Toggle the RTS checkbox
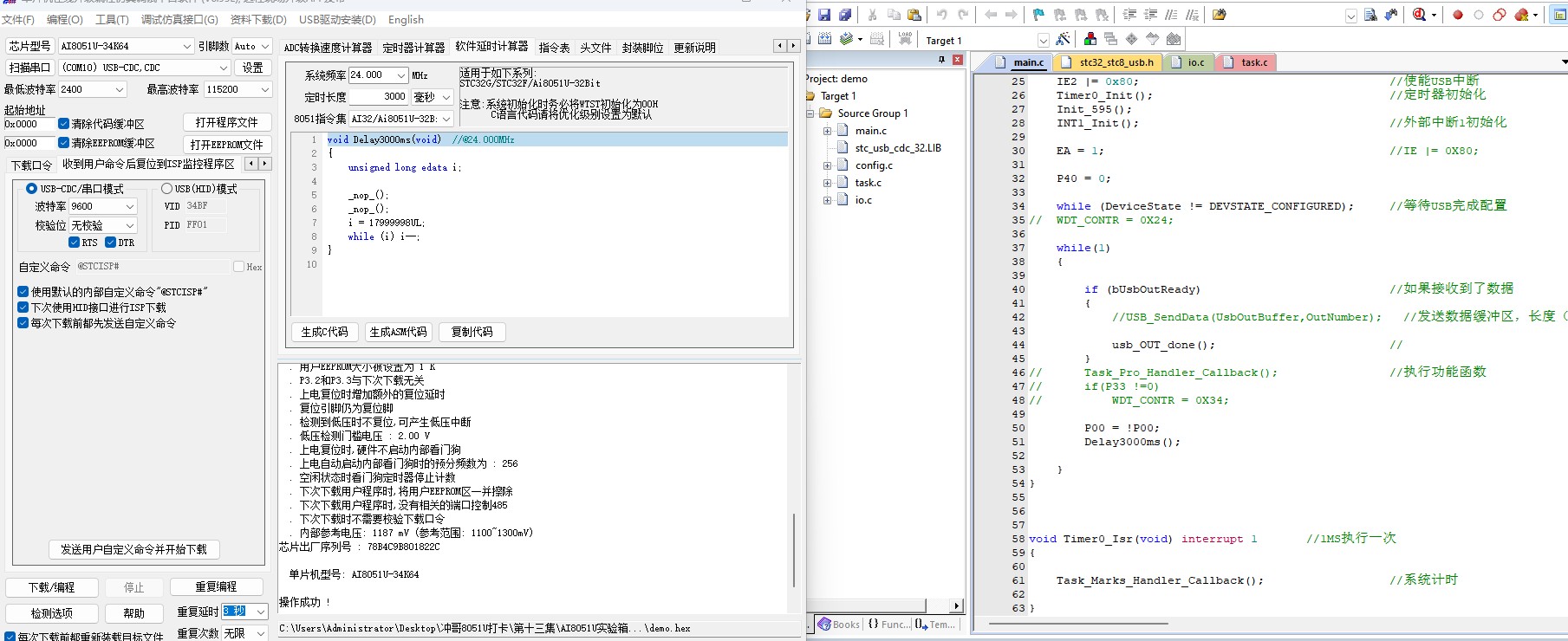Screen dimensions: 1568x641 pos(75,243)
